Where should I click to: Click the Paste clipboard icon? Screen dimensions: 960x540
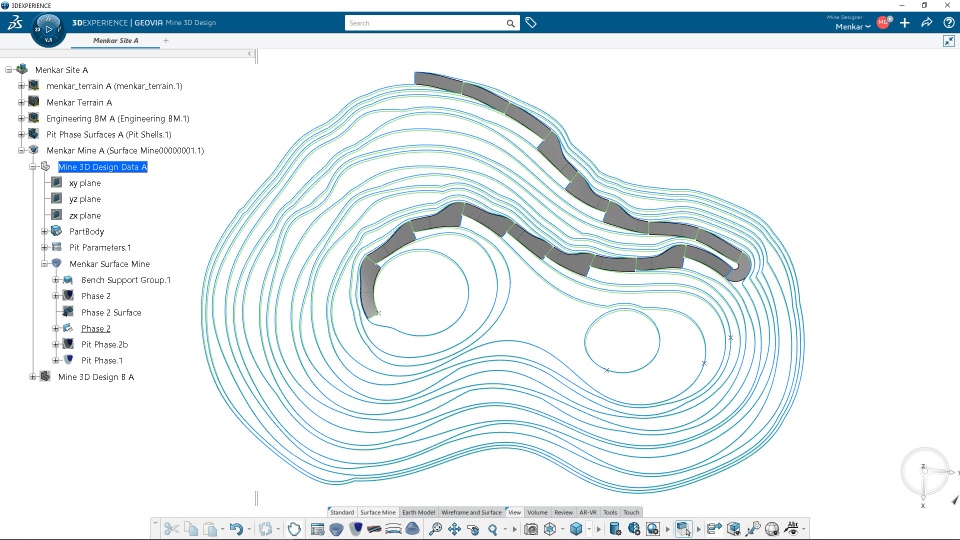coord(210,529)
